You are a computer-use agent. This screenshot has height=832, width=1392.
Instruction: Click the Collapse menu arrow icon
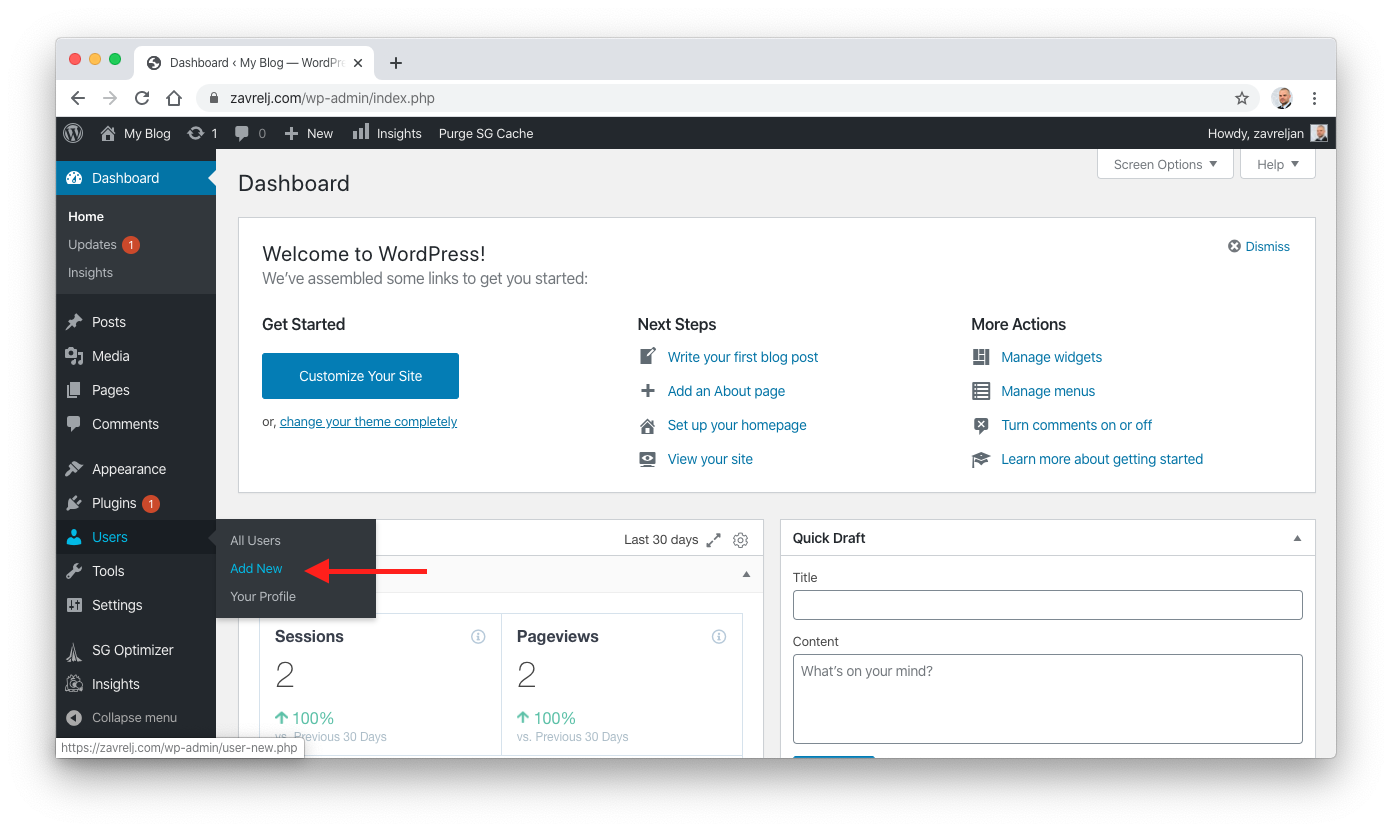(74, 718)
